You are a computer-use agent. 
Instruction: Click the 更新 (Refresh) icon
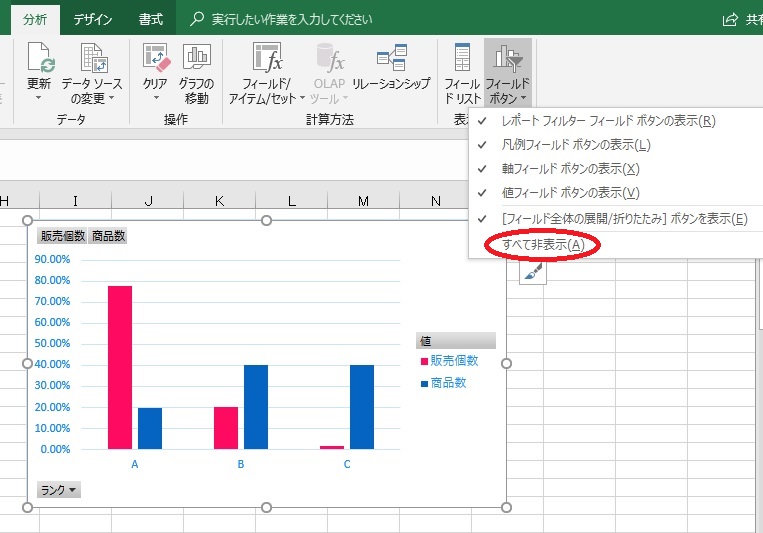click(39, 60)
